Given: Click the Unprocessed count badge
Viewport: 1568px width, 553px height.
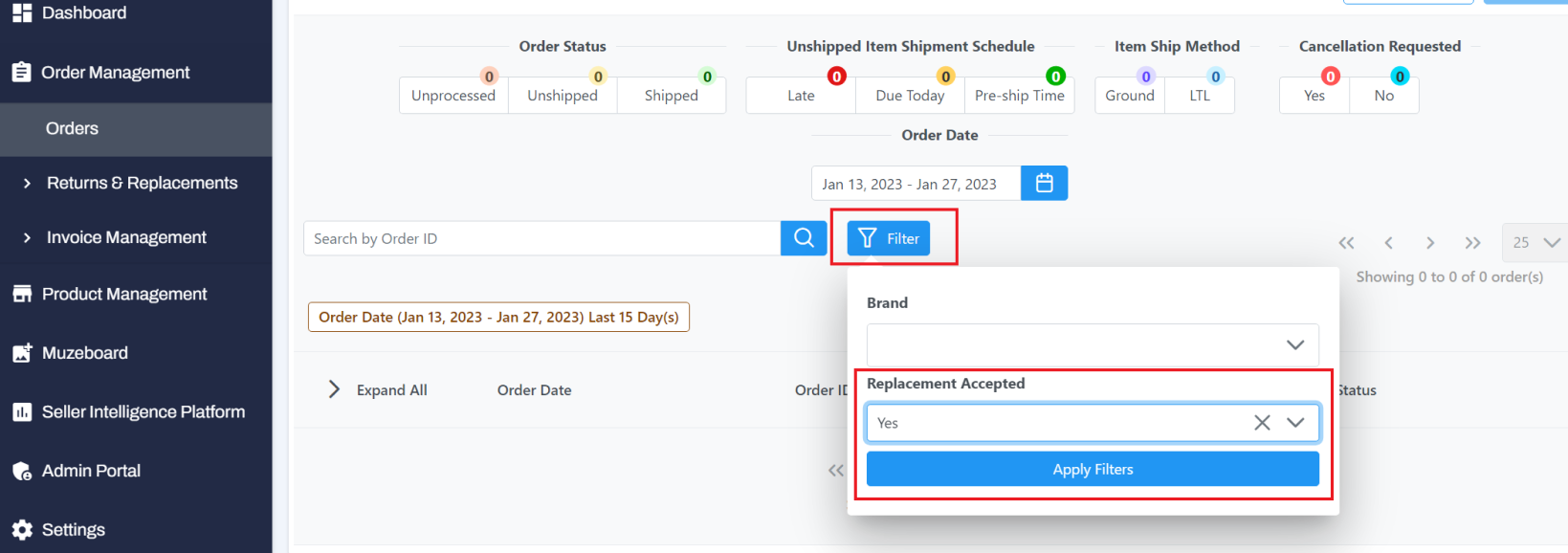Looking at the screenshot, I should pos(489,77).
